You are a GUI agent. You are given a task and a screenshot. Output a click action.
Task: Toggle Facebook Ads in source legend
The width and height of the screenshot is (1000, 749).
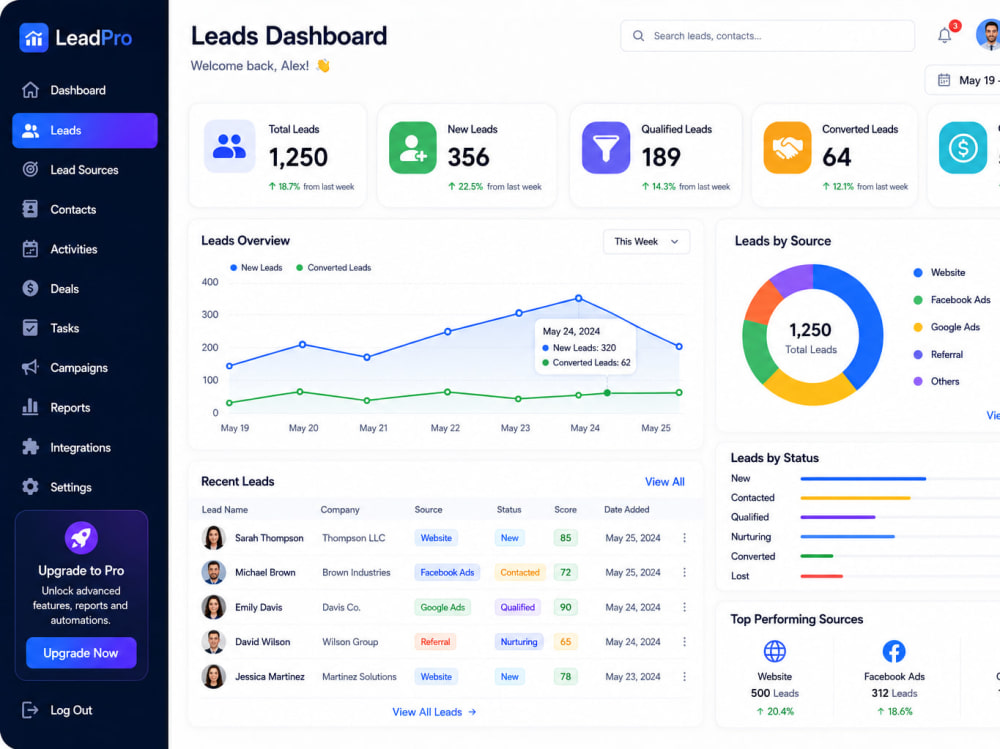[x=952, y=300]
